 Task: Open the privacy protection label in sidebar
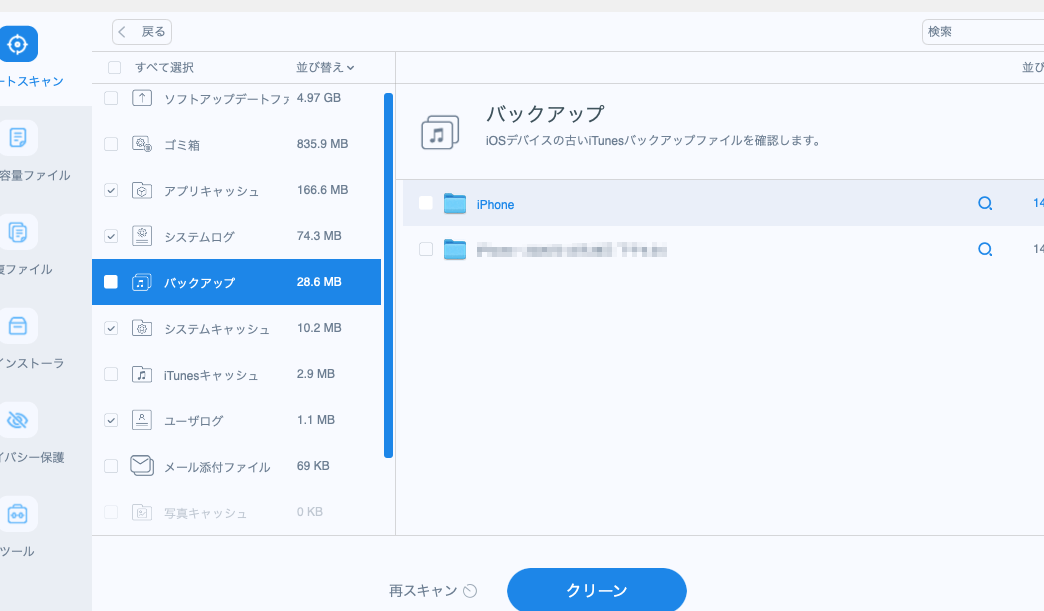click(x=32, y=457)
